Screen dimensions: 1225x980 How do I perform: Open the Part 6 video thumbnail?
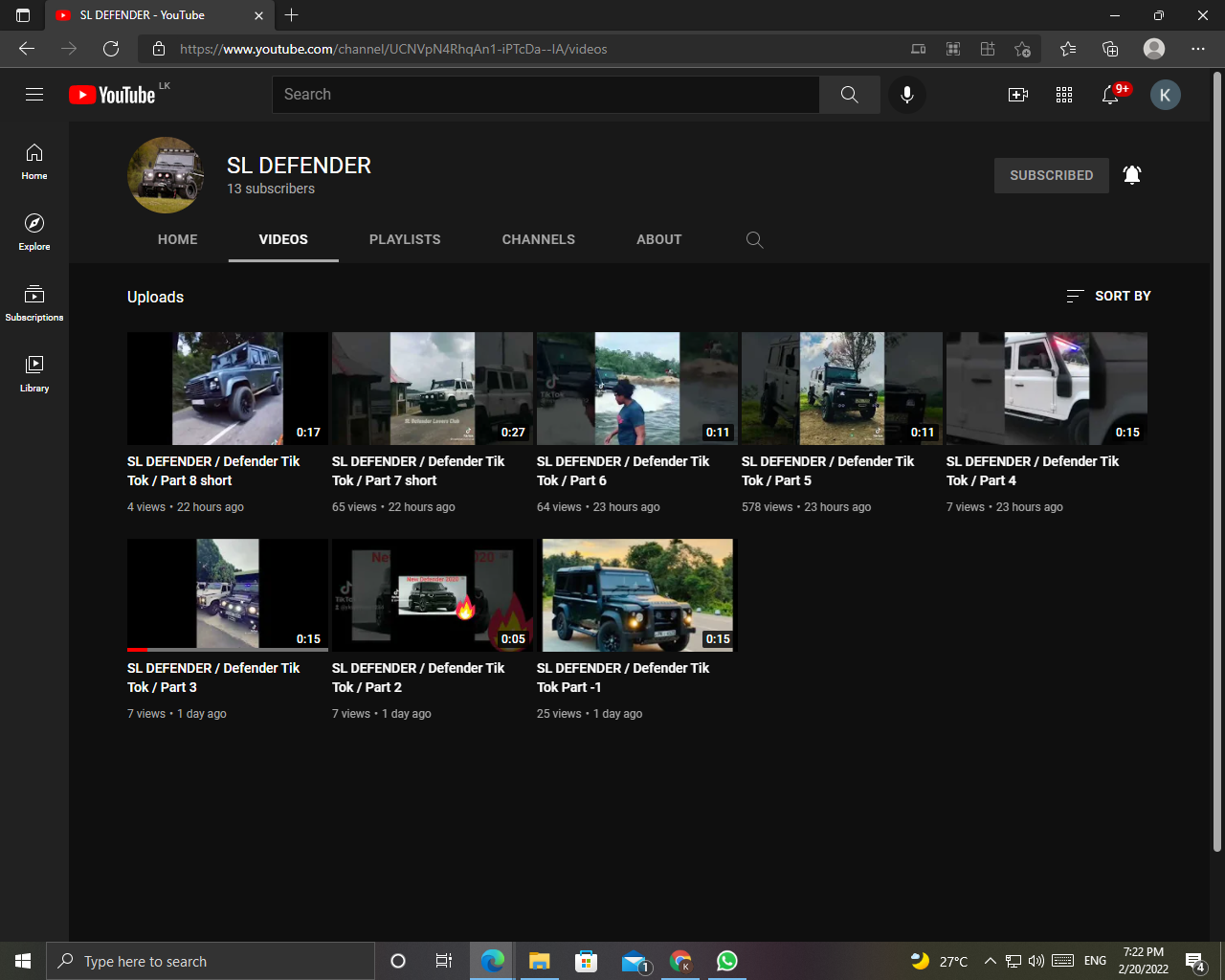pos(637,389)
